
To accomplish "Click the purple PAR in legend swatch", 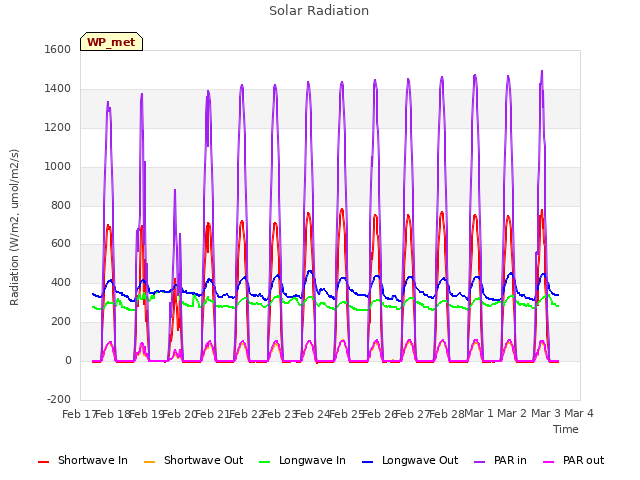I will tap(480, 462).
